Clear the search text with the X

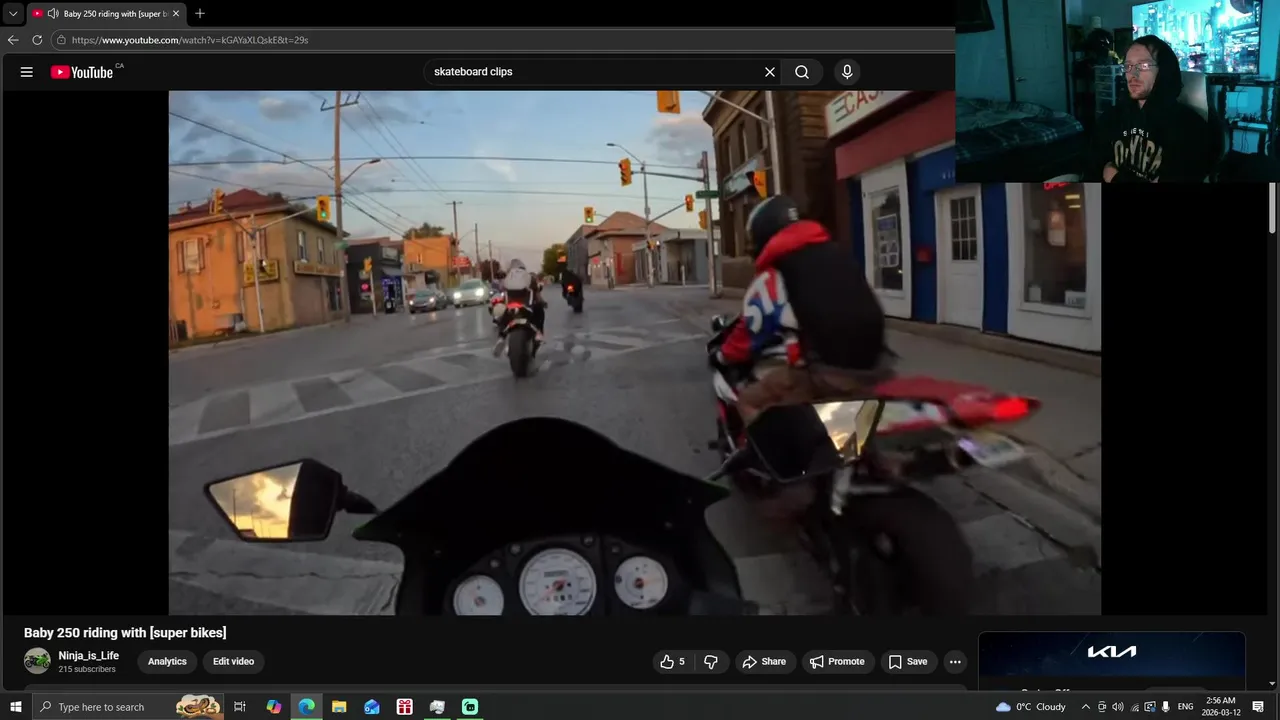tap(770, 72)
